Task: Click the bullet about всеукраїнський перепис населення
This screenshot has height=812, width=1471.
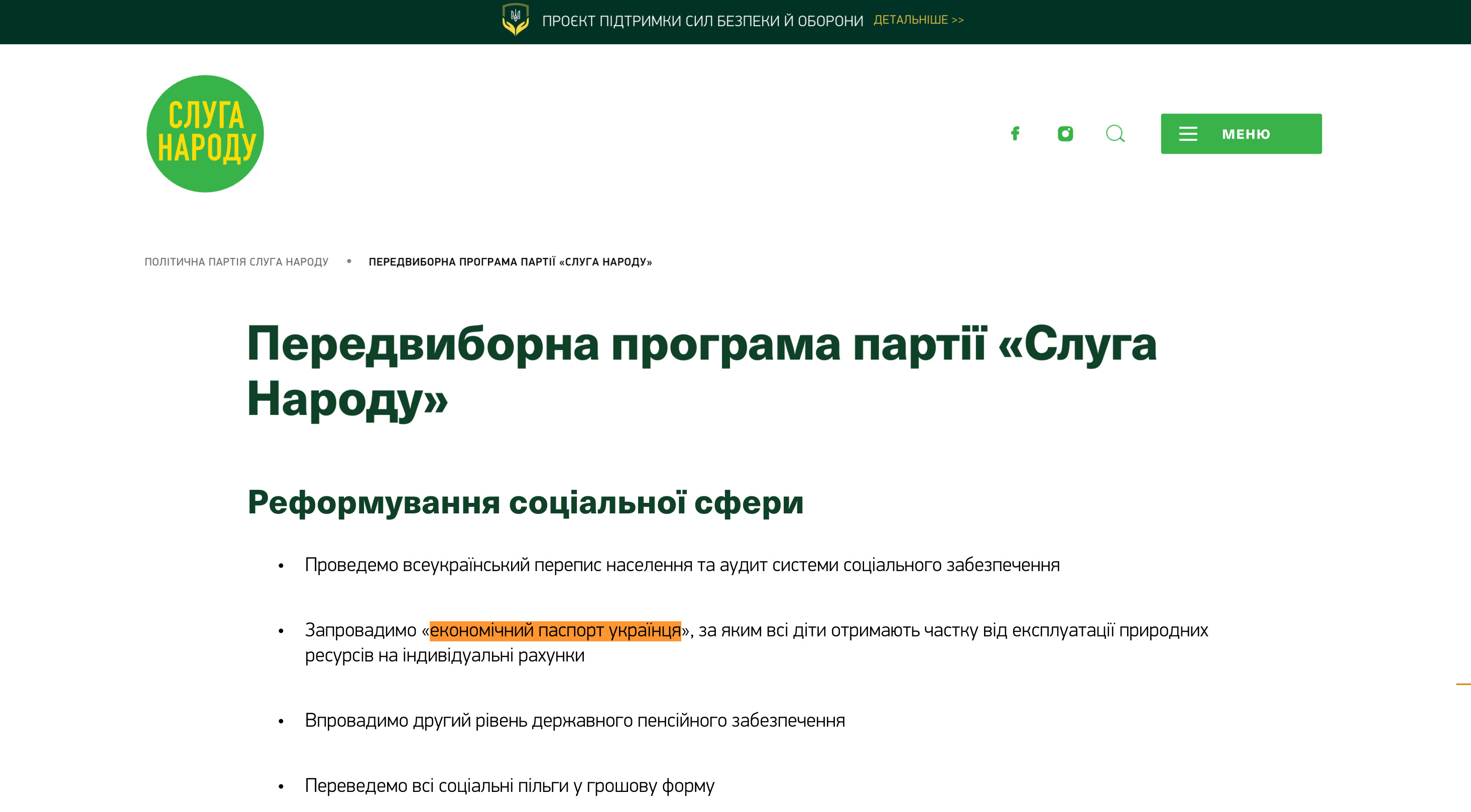Action: [682, 565]
